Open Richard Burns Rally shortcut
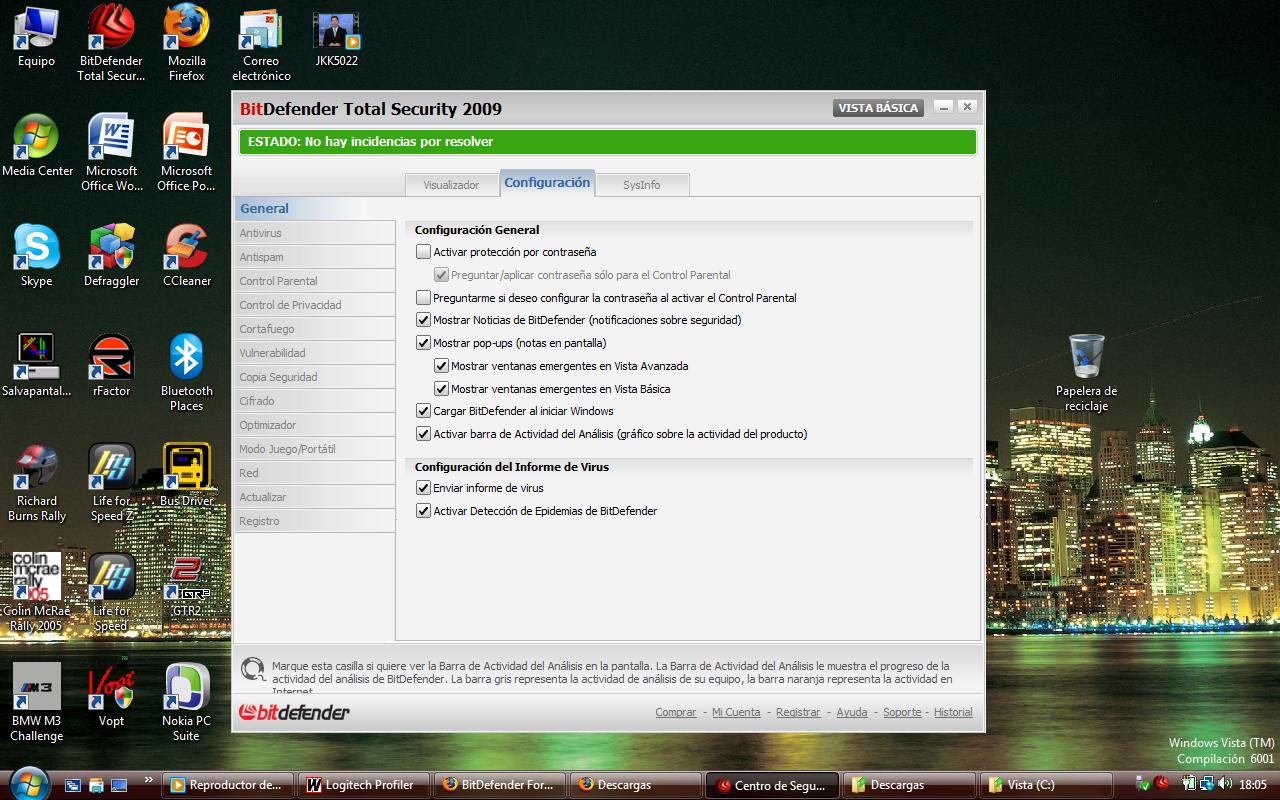The image size is (1280, 800). (x=37, y=482)
